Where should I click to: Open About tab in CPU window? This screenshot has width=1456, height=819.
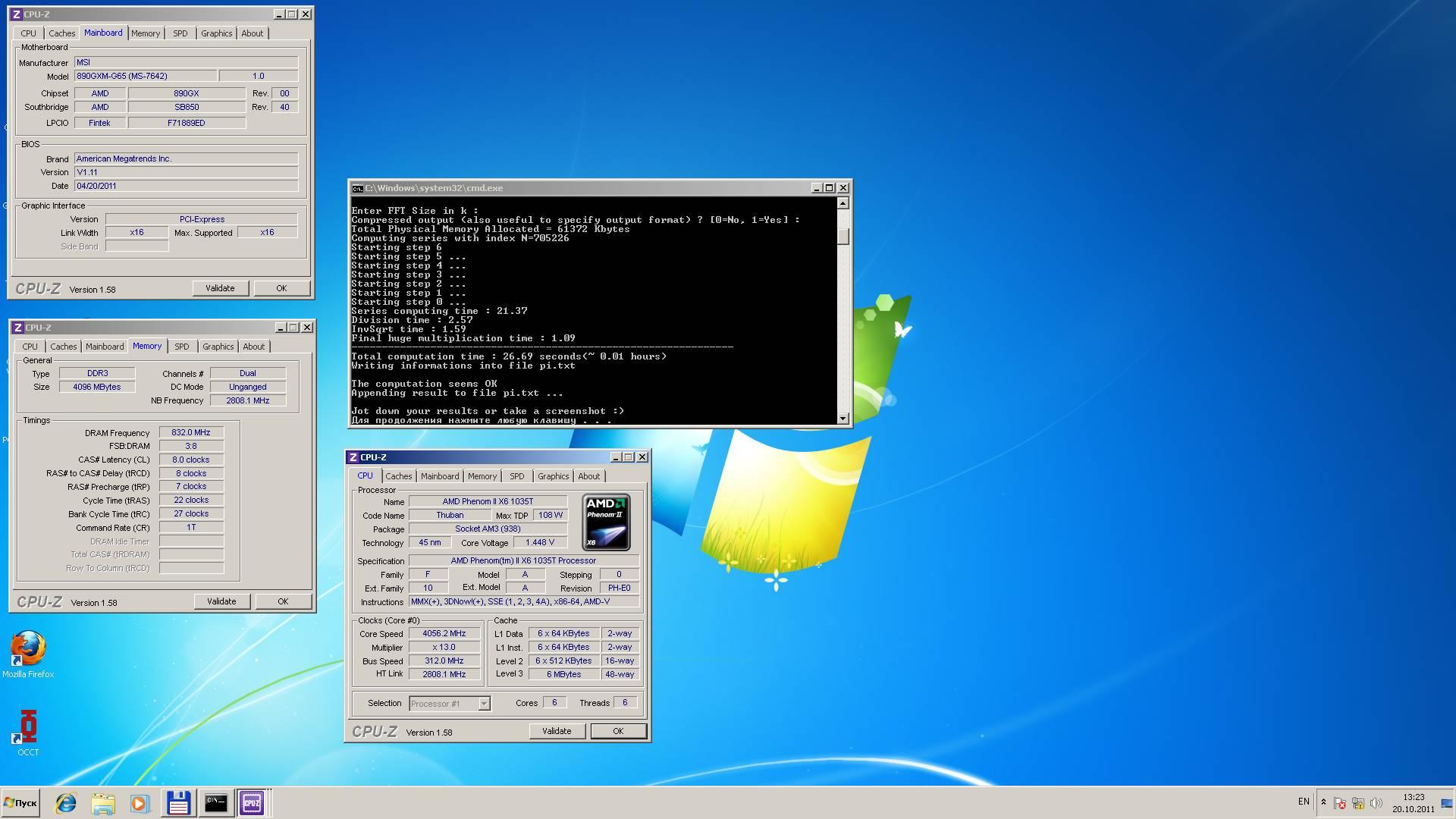[x=588, y=476]
